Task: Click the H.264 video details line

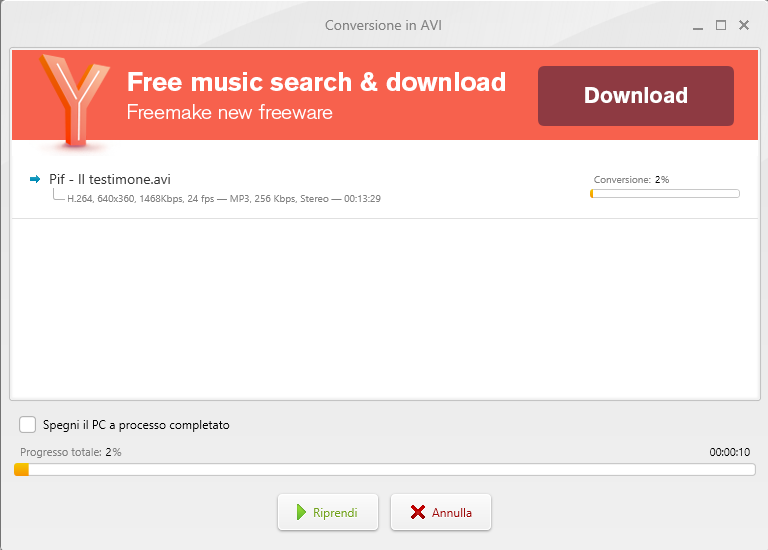Action: click(x=224, y=199)
